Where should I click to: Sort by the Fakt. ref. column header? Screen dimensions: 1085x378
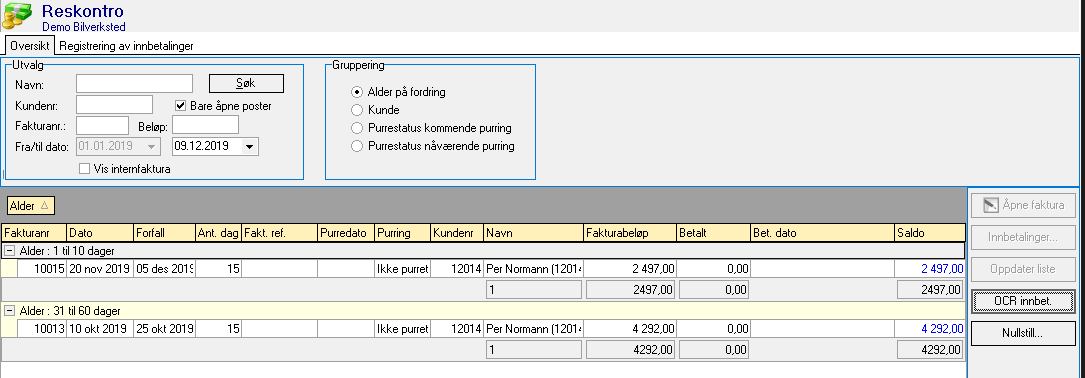(279, 233)
